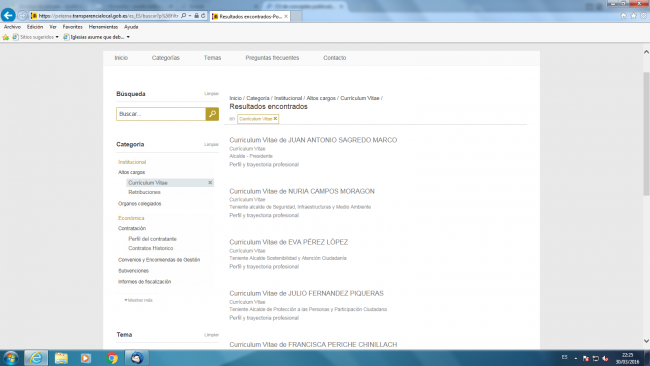Click the volume icon in system tray
The image size is (650, 366).
[x=605, y=358]
